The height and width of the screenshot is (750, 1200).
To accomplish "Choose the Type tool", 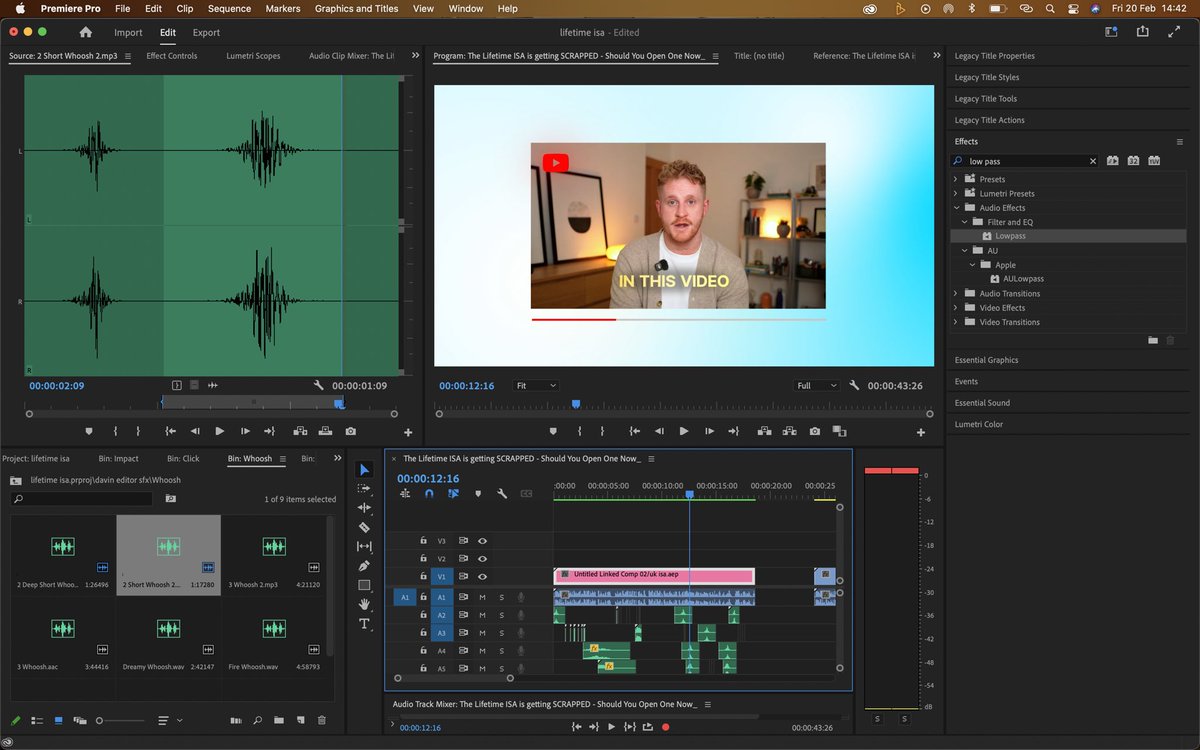I will tap(364, 624).
